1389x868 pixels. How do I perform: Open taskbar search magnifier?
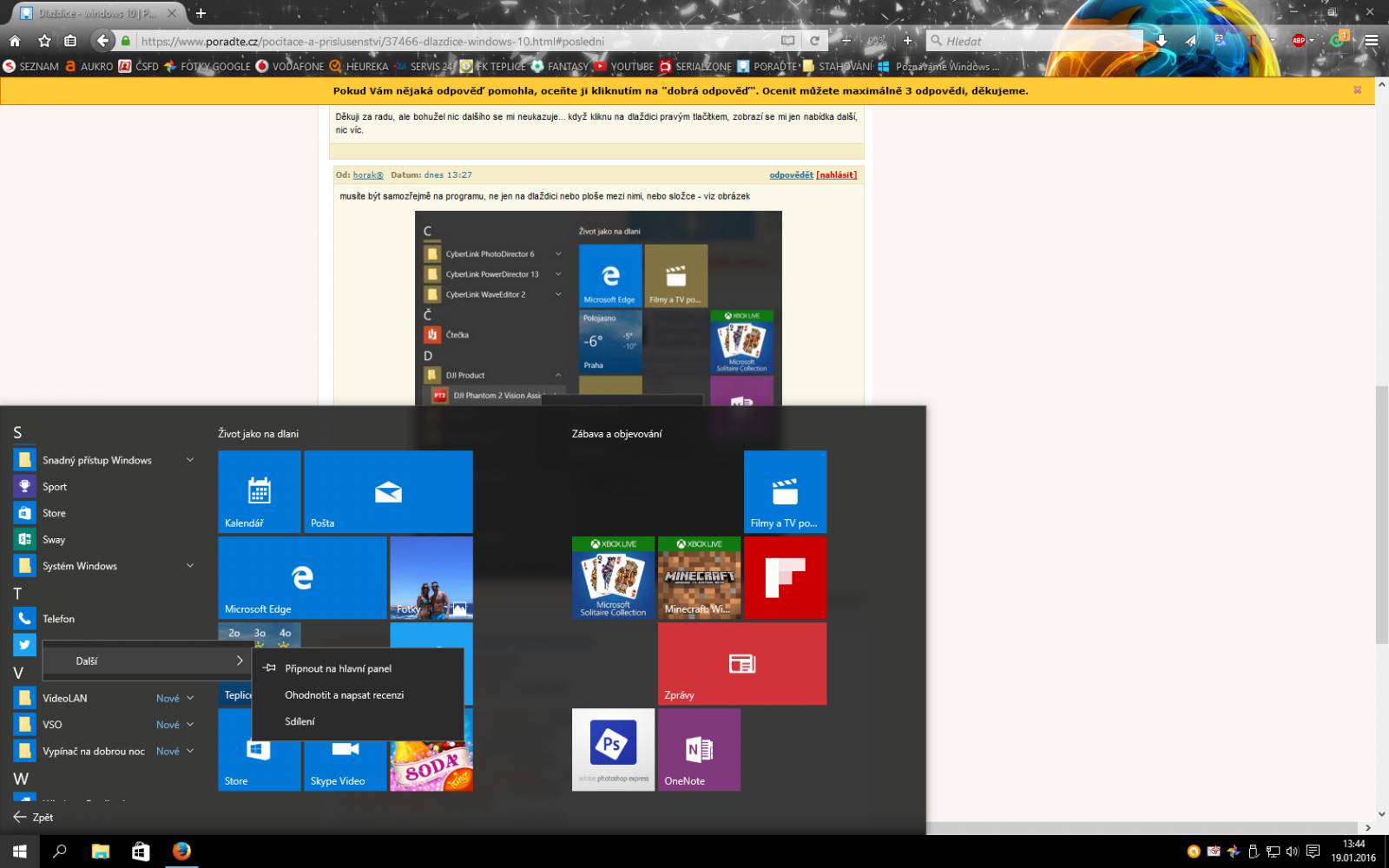pos(60,852)
